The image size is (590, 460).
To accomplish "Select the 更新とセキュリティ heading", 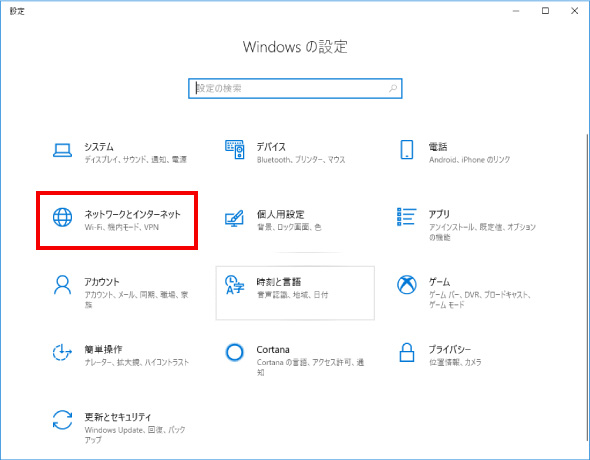I will coord(118,417).
